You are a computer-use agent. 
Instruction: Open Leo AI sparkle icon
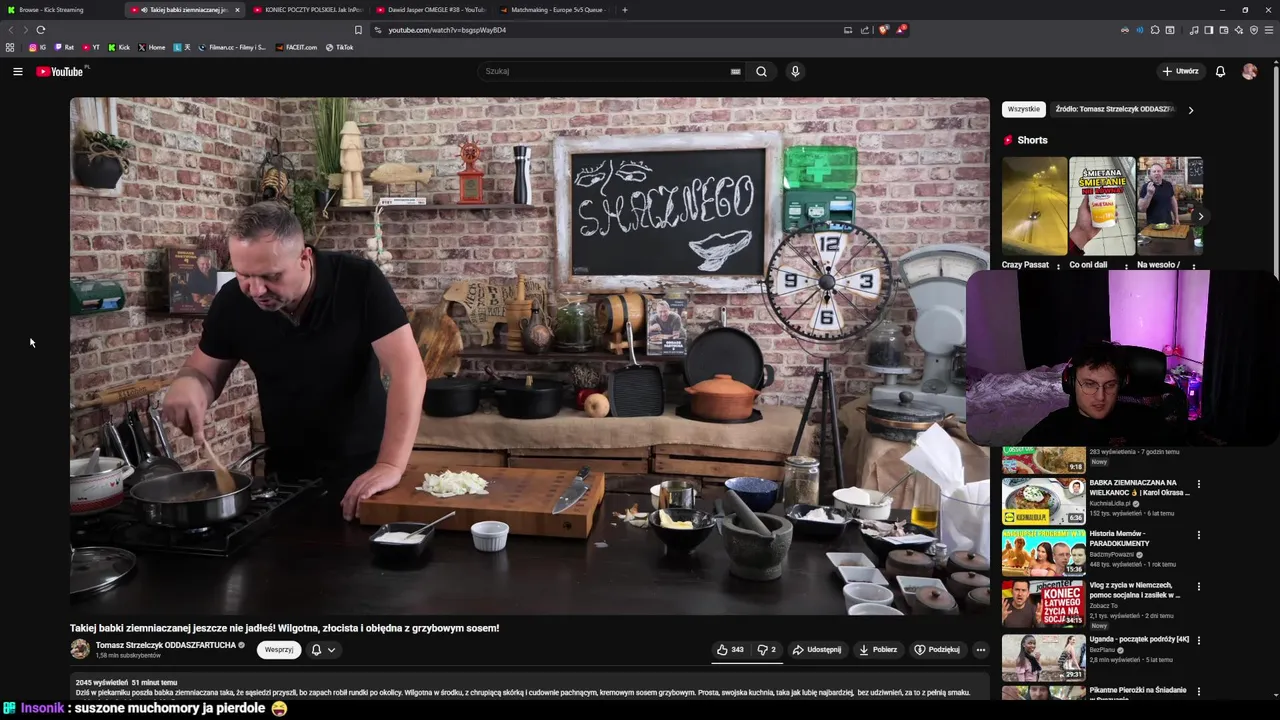(x=1239, y=30)
